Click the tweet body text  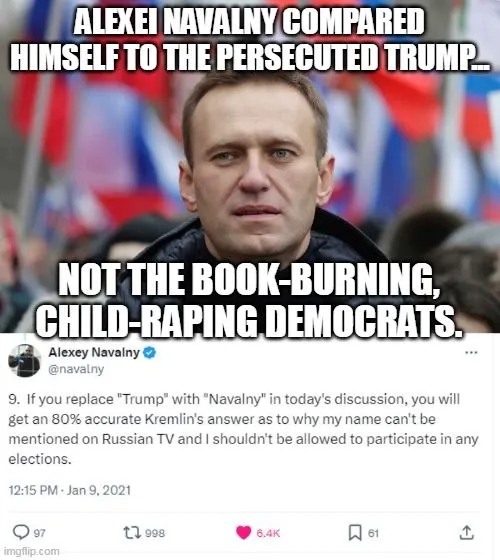pos(243,429)
